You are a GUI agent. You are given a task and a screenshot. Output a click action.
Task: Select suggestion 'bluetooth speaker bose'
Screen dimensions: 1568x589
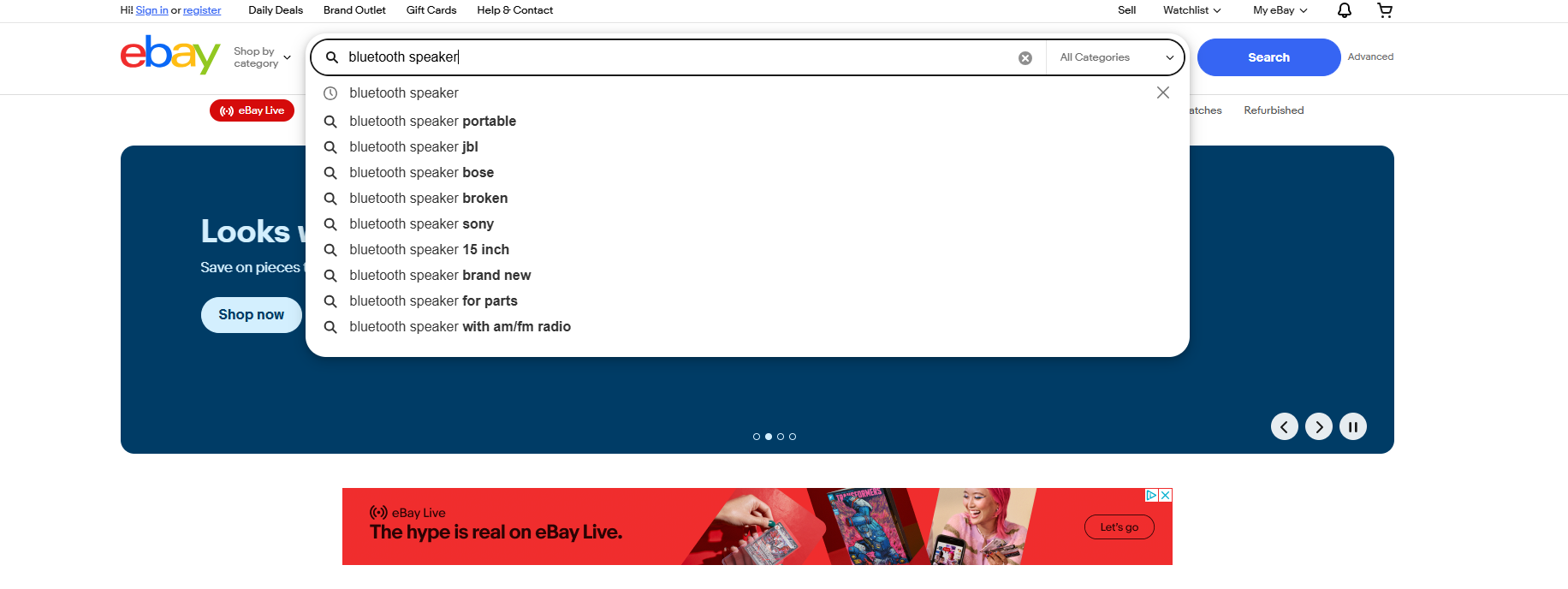(x=422, y=173)
